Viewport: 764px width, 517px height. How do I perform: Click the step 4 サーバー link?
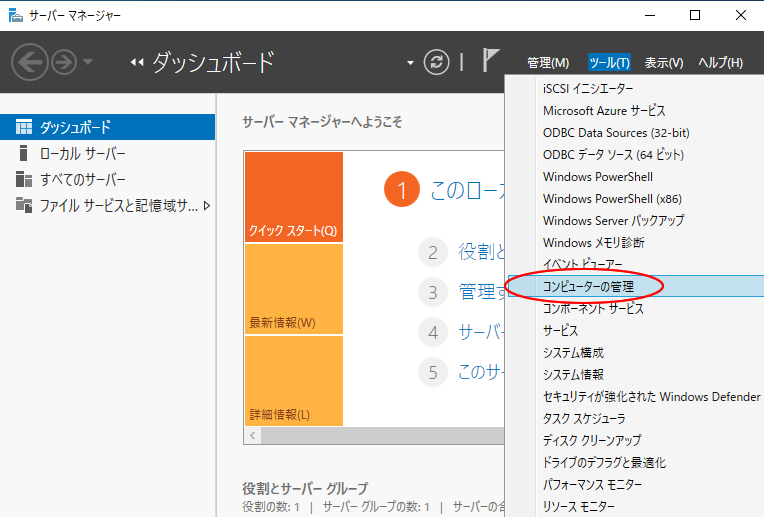481,332
